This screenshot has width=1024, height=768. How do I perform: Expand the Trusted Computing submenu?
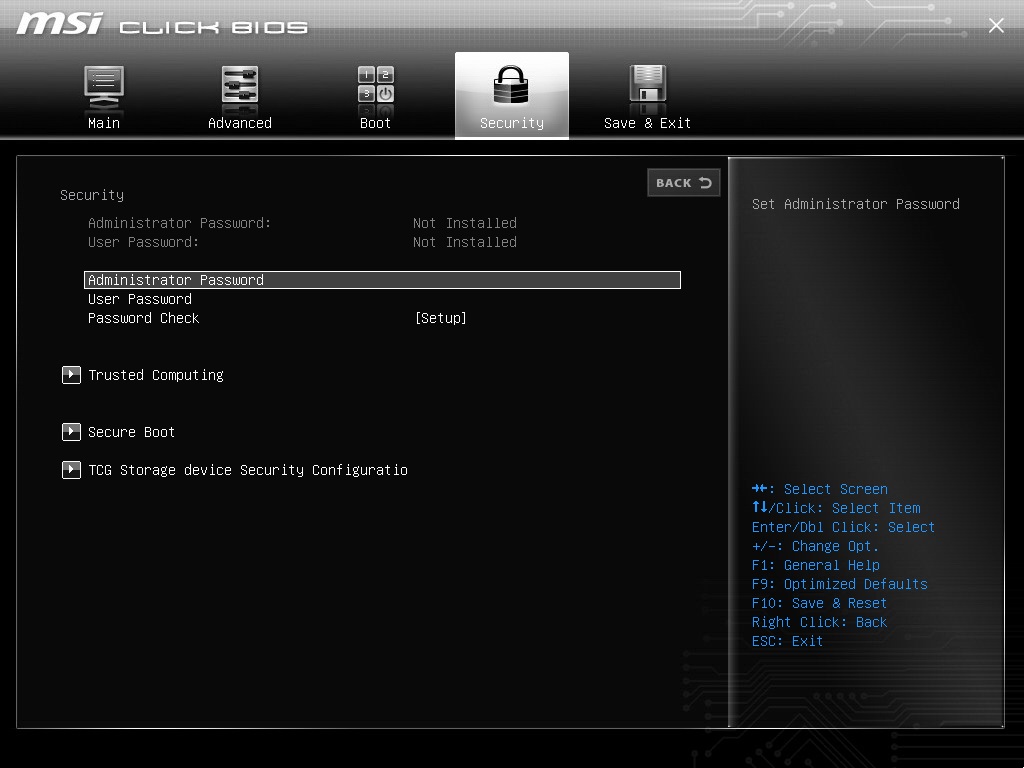[x=156, y=375]
